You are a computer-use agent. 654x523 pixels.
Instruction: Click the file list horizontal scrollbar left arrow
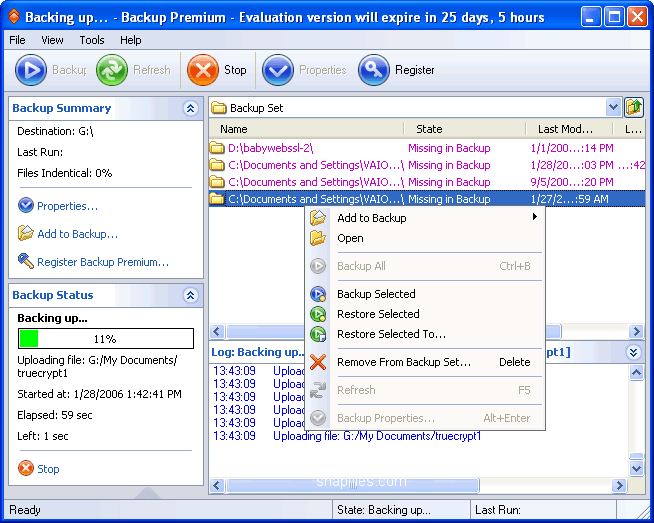point(216,332)
